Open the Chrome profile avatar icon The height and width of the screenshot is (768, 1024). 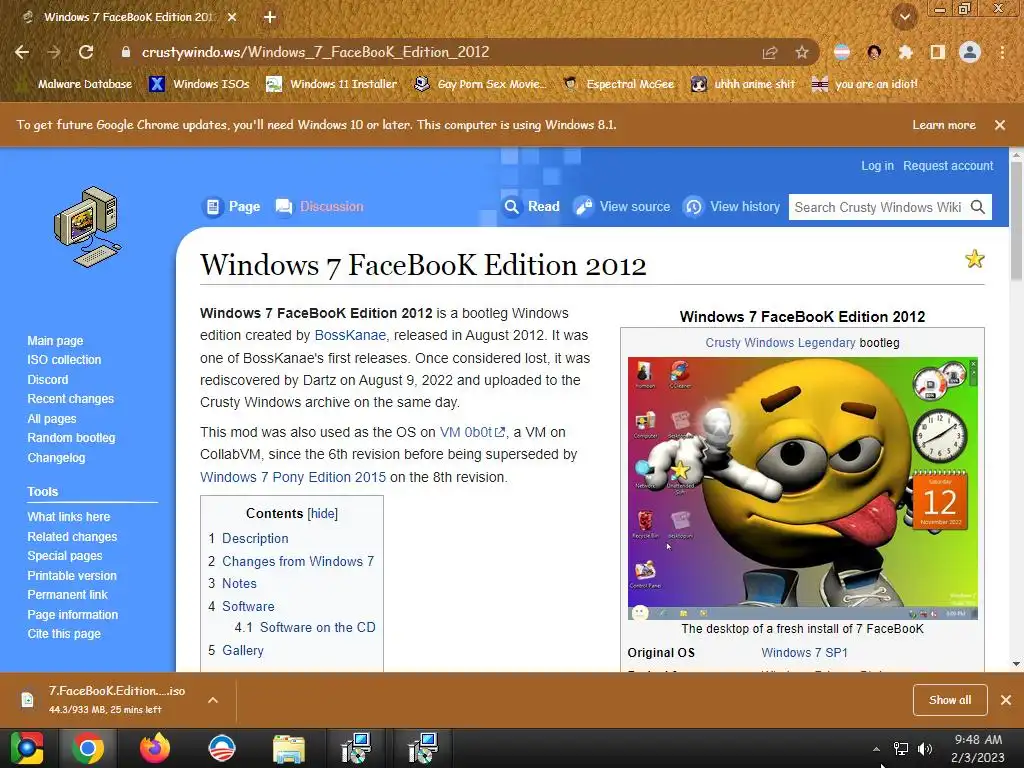970,52
